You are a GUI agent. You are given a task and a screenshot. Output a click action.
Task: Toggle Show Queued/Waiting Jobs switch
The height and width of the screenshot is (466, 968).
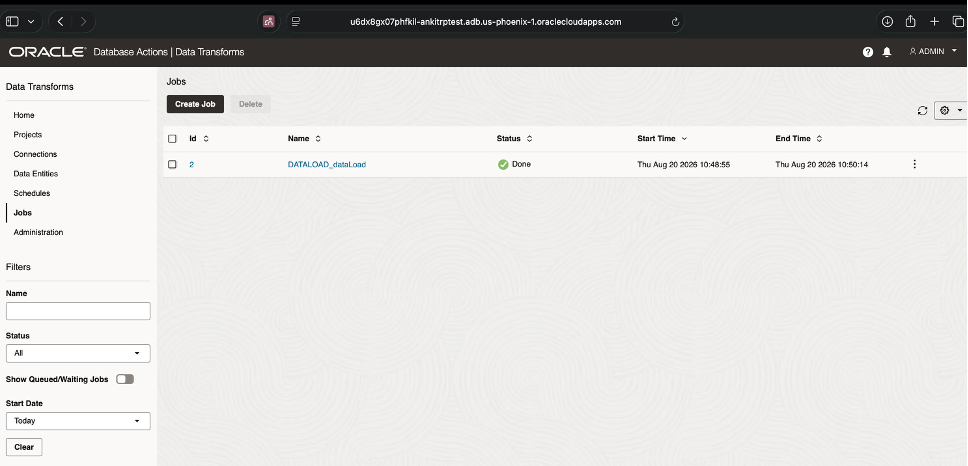125,379
